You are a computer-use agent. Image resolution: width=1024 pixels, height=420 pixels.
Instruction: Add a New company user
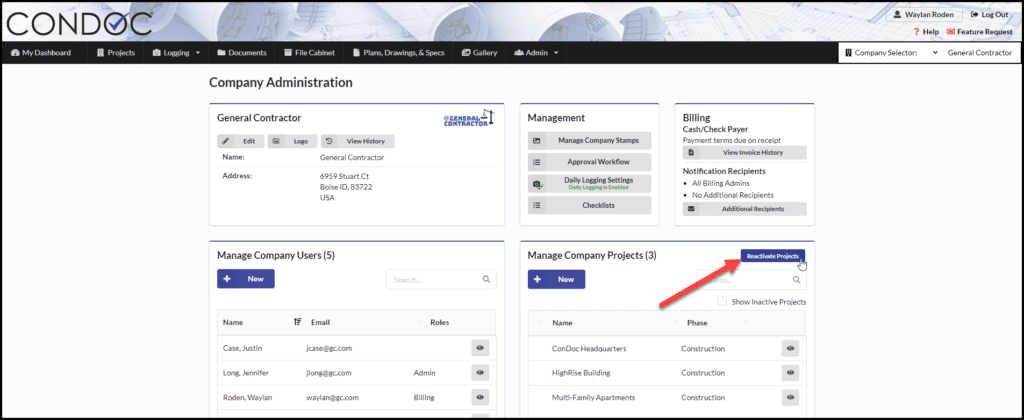pos(246,279)
